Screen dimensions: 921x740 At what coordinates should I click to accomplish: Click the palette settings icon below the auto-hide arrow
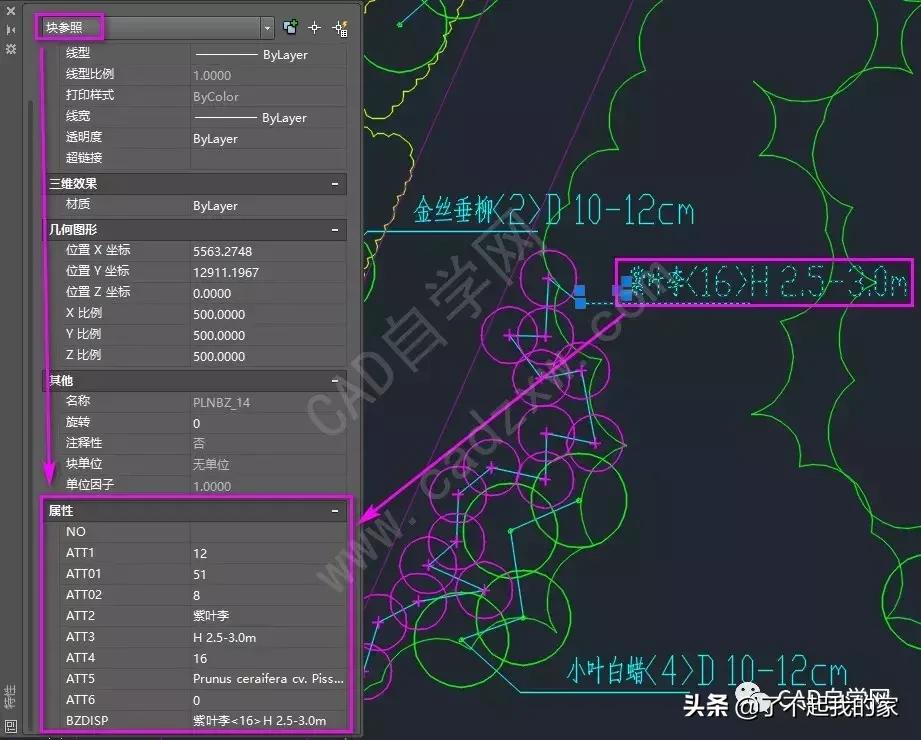(11, 48)
